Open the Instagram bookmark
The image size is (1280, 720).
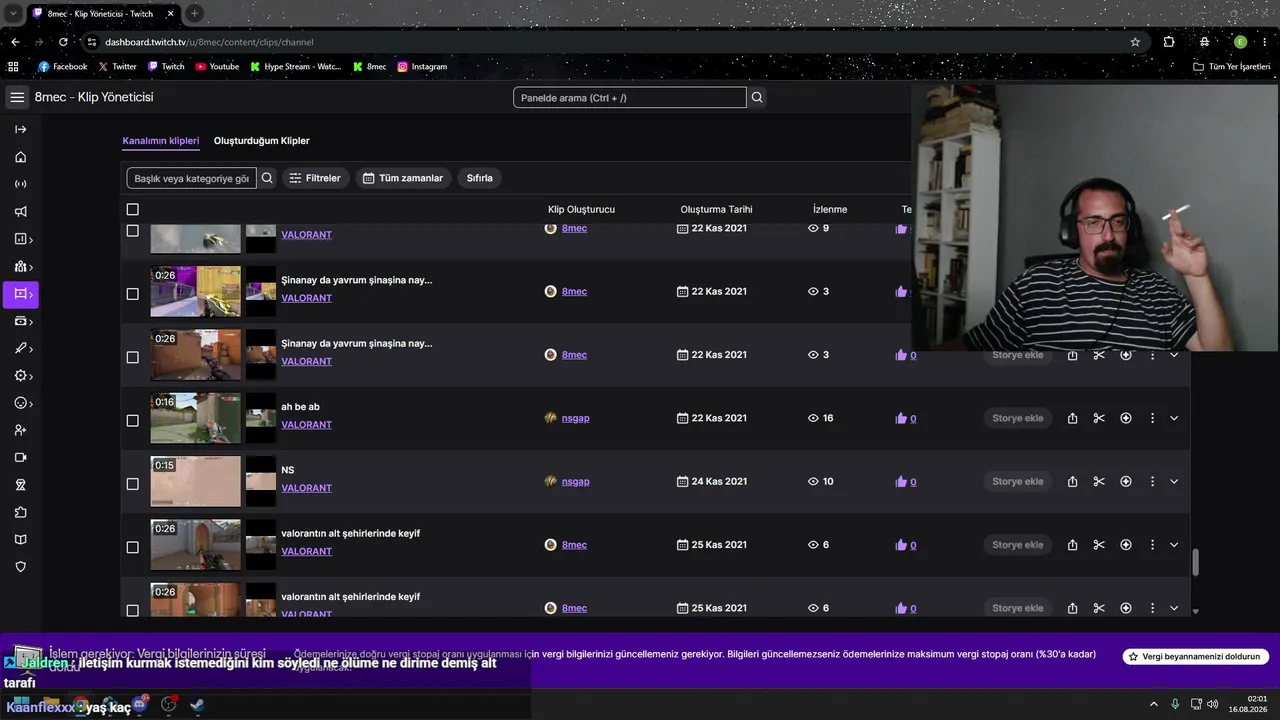coord(422,67)
